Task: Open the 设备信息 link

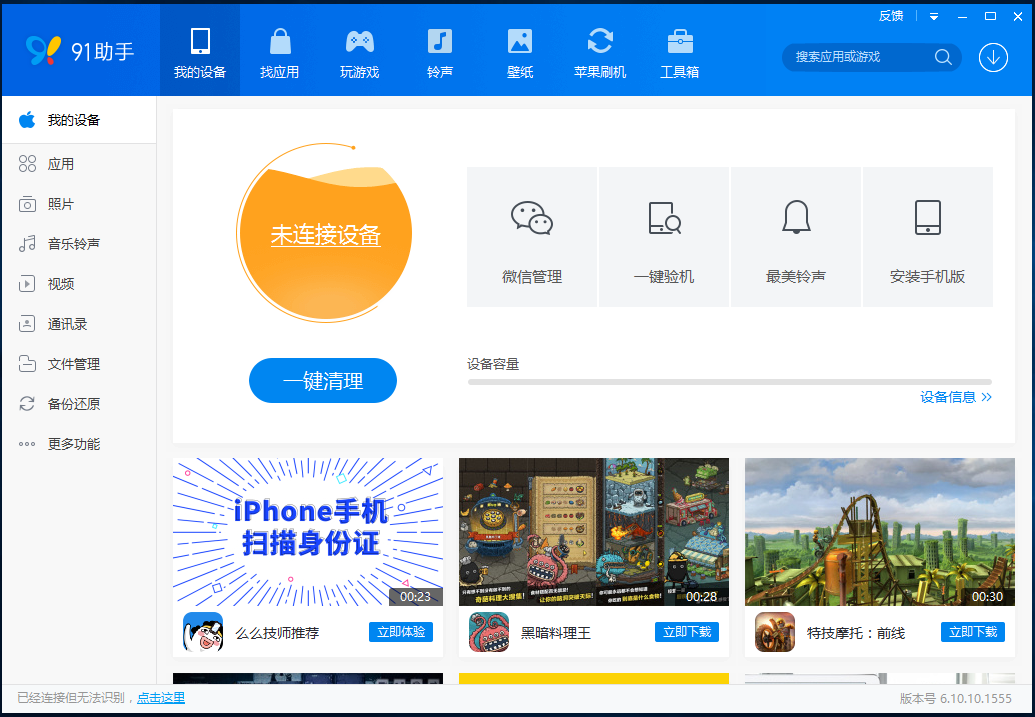Action: 956,397
